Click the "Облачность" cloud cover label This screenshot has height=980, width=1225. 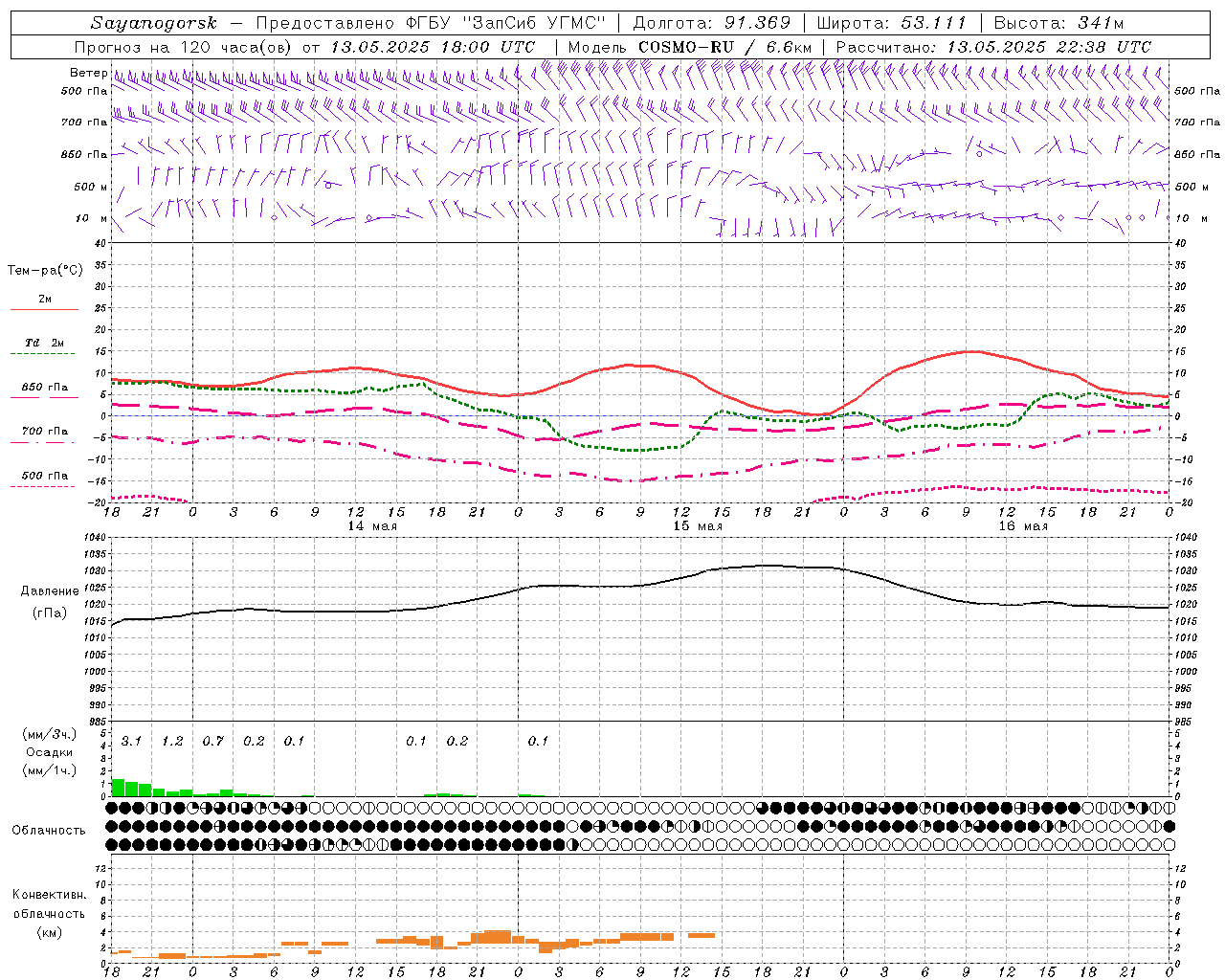(49, 831)
